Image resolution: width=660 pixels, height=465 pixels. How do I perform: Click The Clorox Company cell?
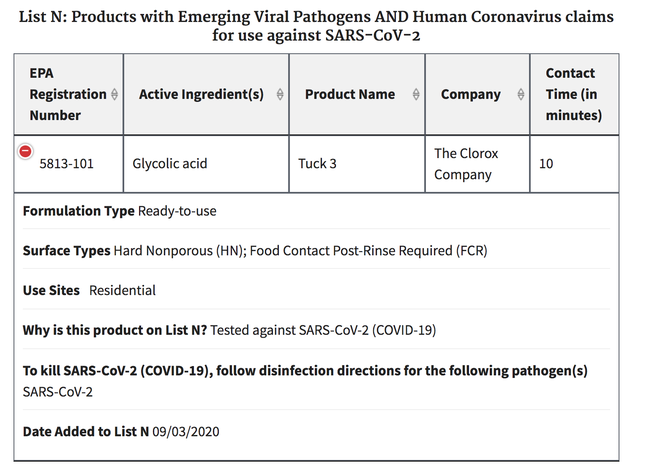point(465,164)
